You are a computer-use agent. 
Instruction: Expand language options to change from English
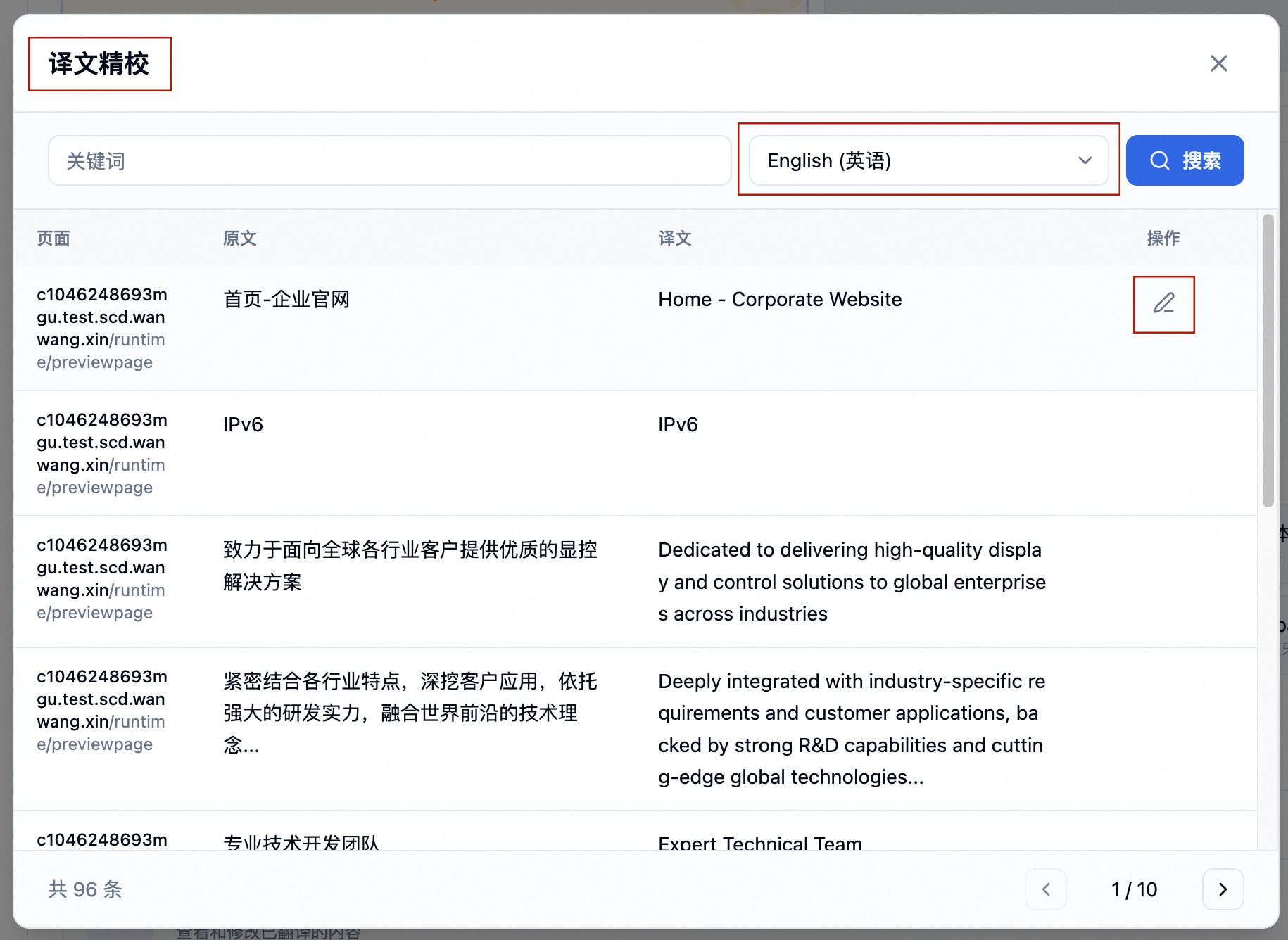pyautogui.click(x=928, y=160)
